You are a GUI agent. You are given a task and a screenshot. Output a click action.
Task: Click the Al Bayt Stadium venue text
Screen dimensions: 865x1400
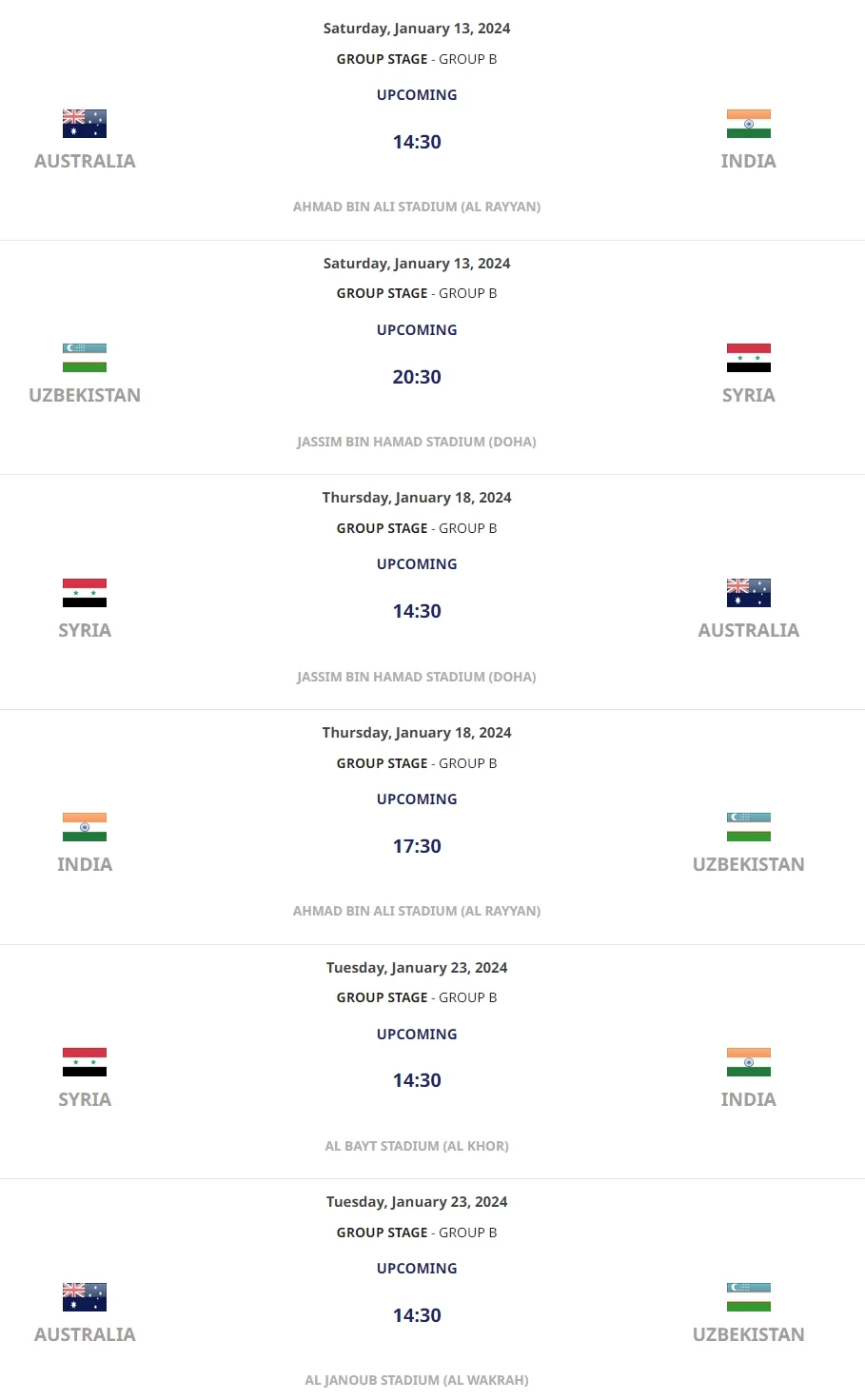[x=417, y=1146]
